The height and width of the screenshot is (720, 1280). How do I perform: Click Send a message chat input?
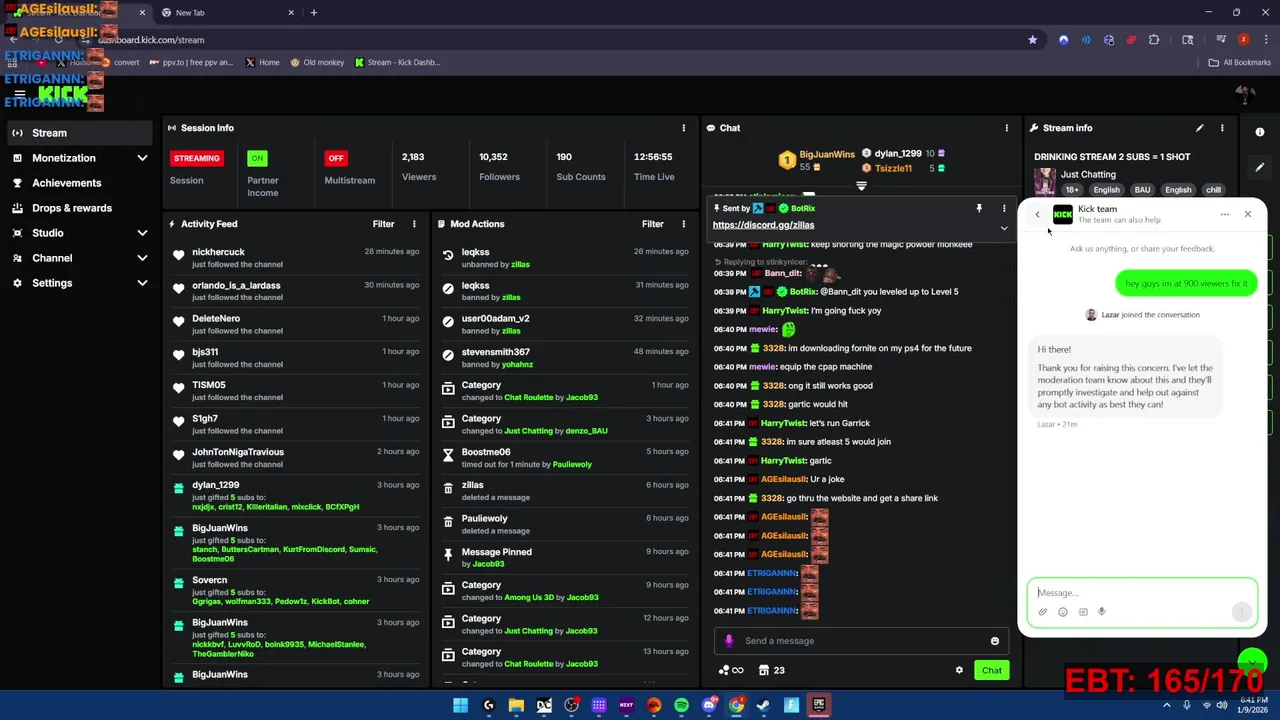pyautogui.click(x=860, y=641)
